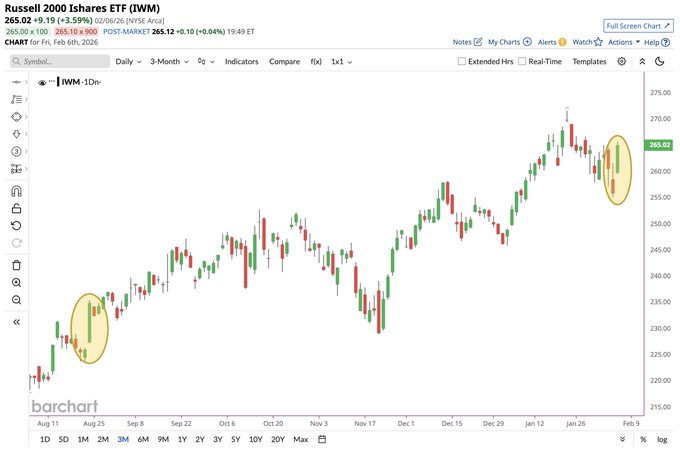The image size is (680, 454).
Task: Expand arrow marker tool submenu chevron
Action: 26,134
